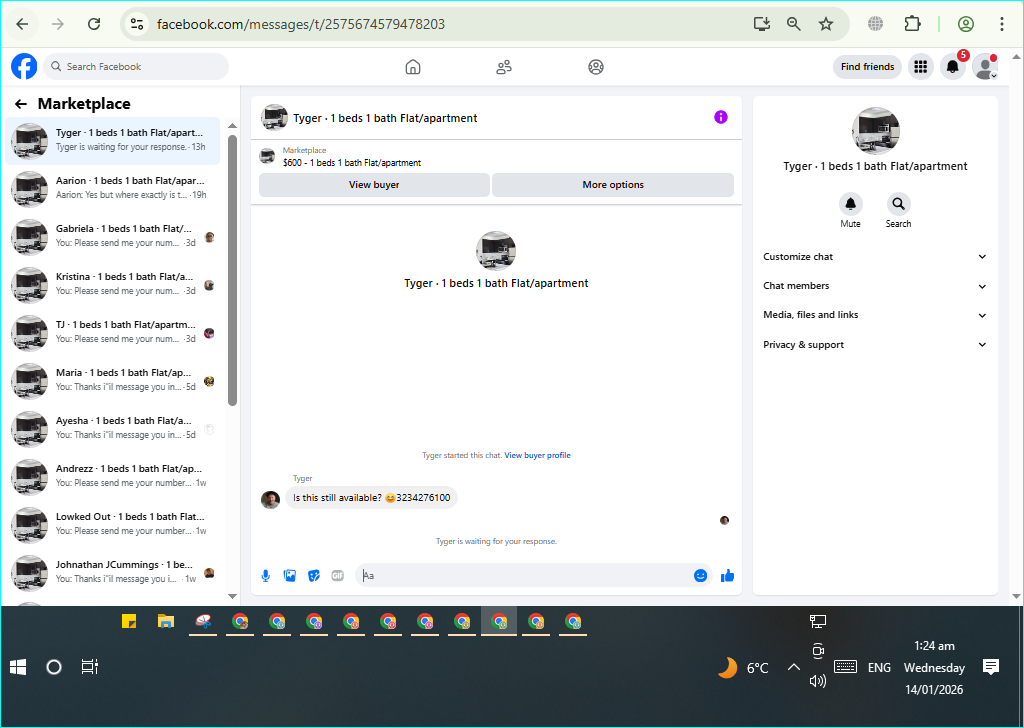Expand the Privacy & support section
Image resolution: width=1024 pixels, height=728 pixels.
[874, 345]
